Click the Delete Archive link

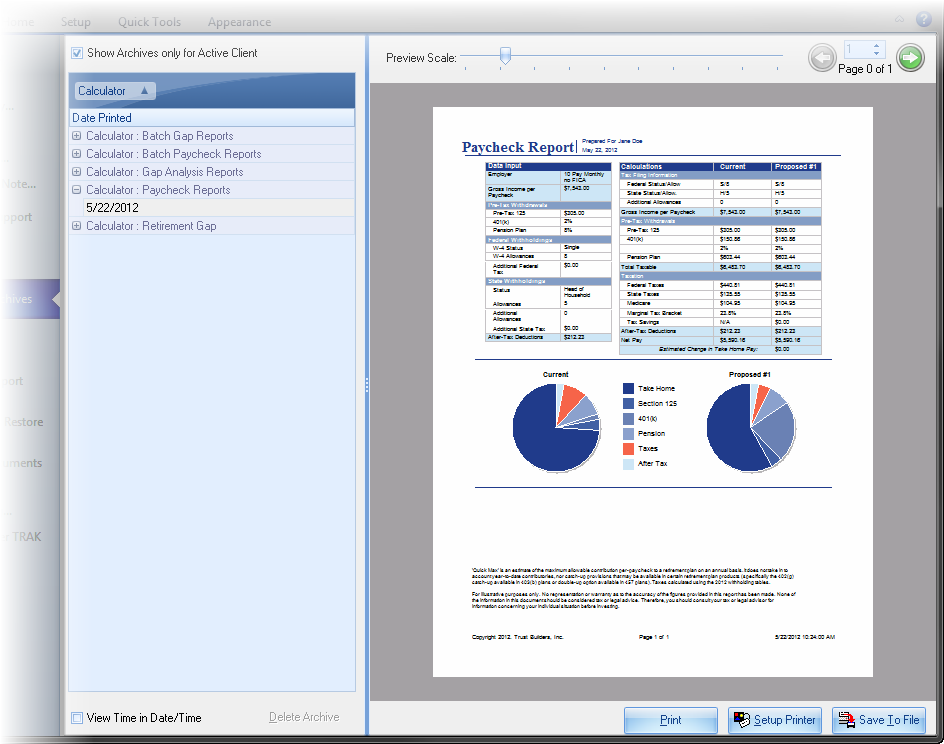pyautogui.click(x=304, y=717)
